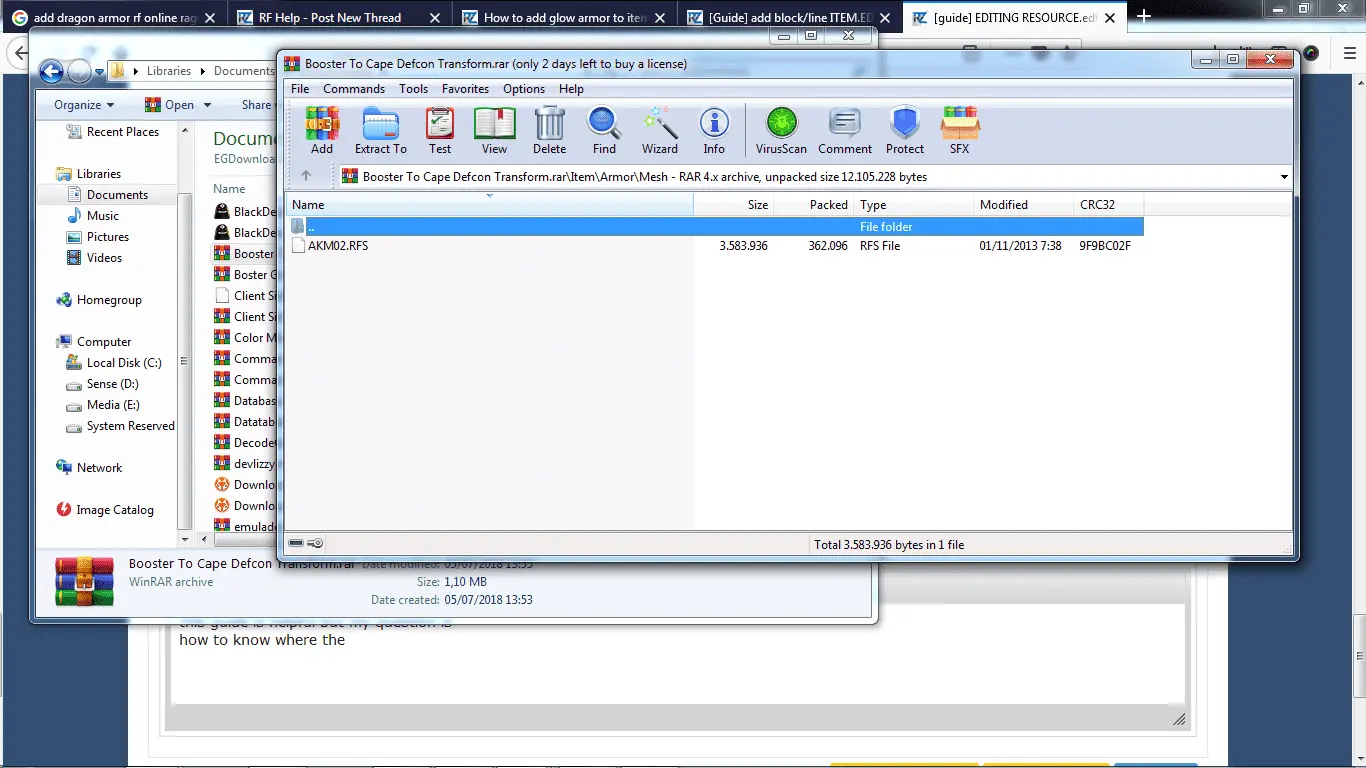Switch to RF Help Post New Thread tab

(338, 17)
